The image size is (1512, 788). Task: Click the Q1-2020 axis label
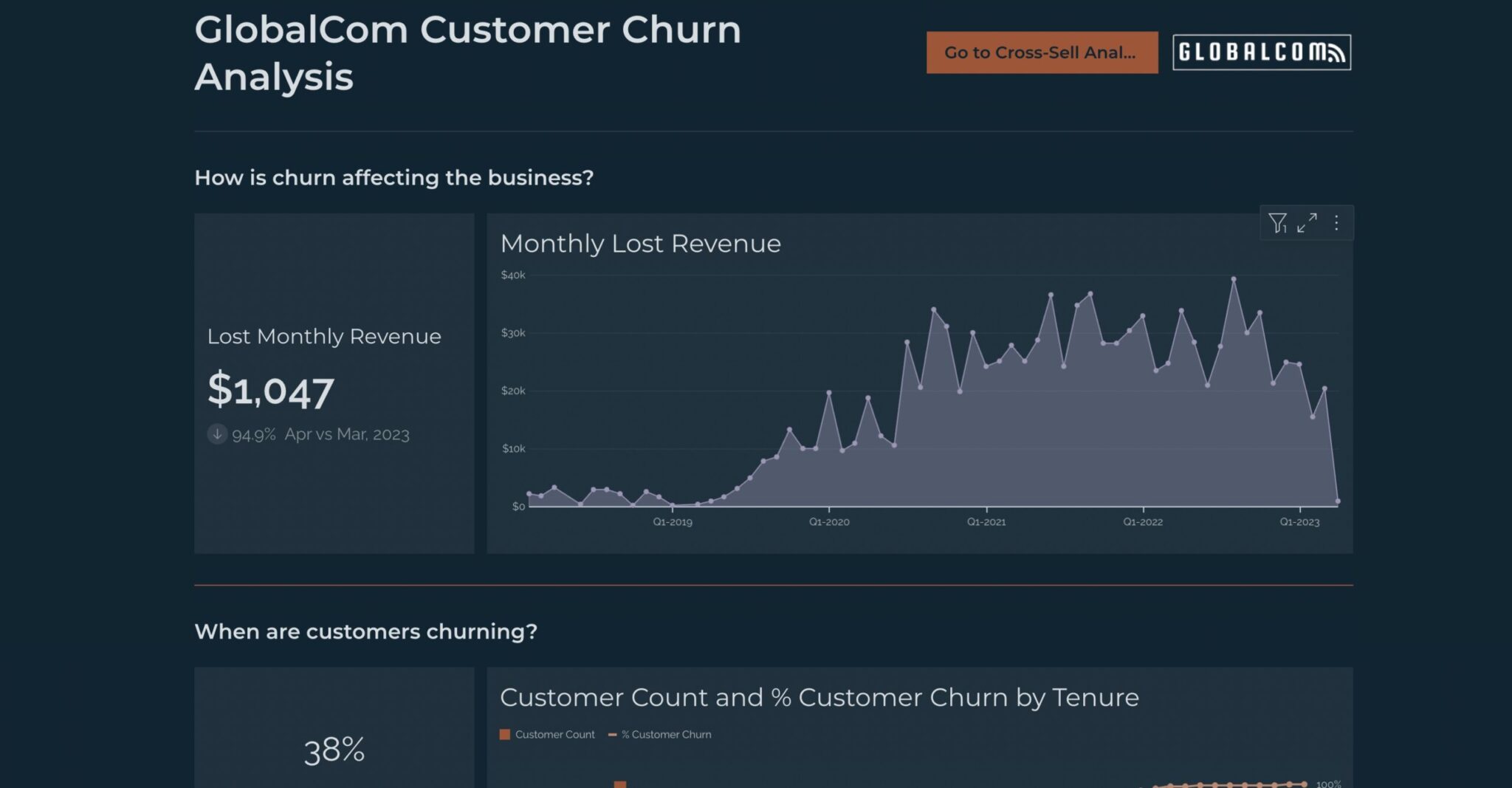829,522
